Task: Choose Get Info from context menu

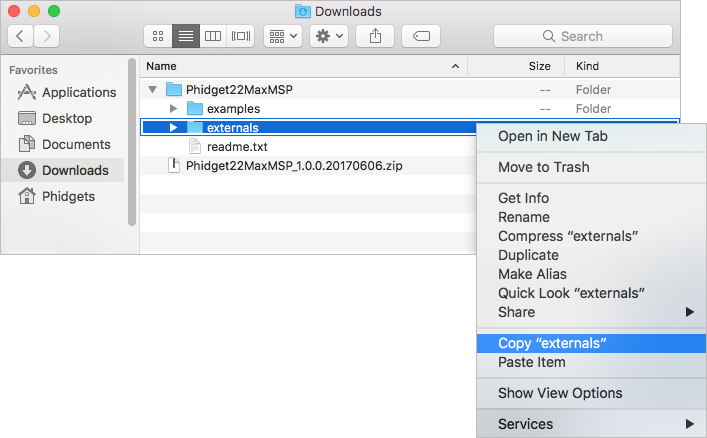Action: (x=591, y=198)
